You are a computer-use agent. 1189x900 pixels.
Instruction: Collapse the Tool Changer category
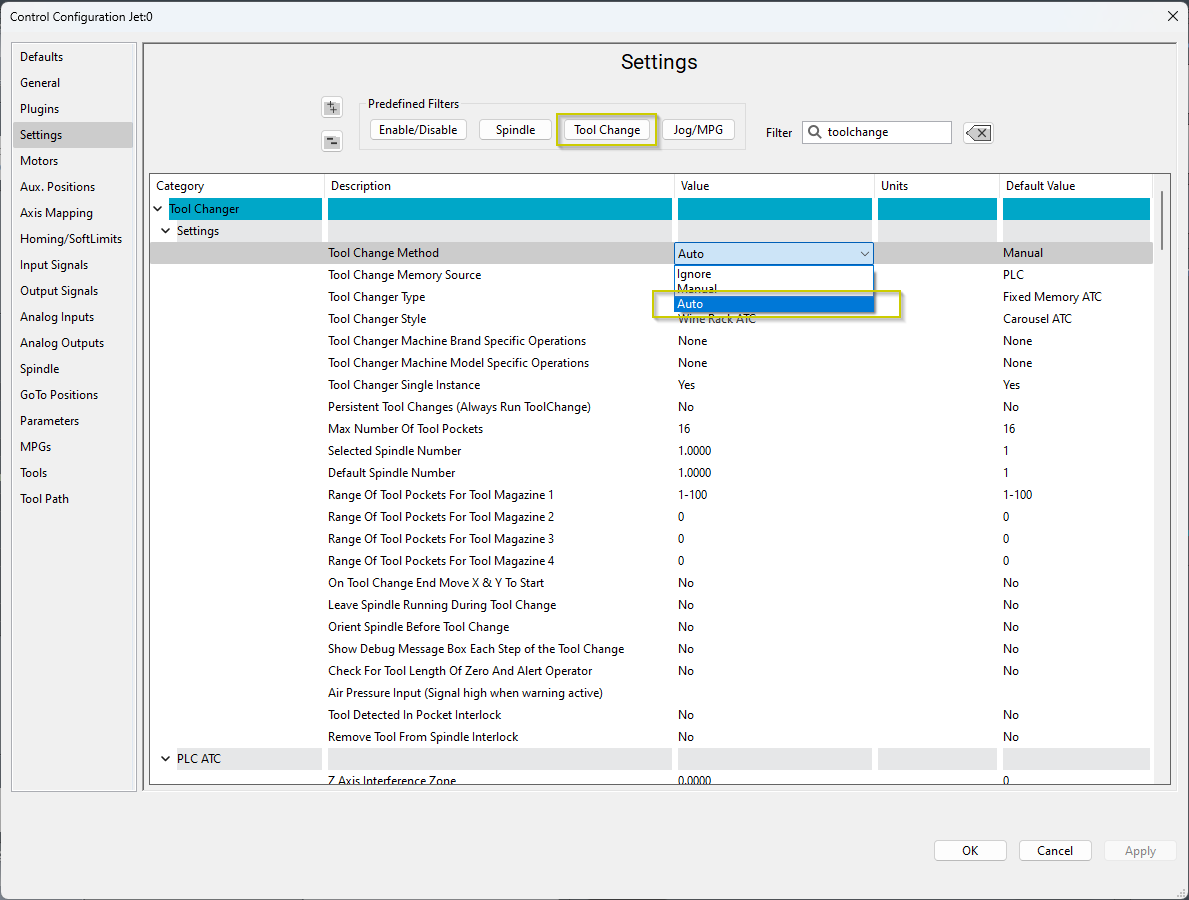[x=157, y=209]
